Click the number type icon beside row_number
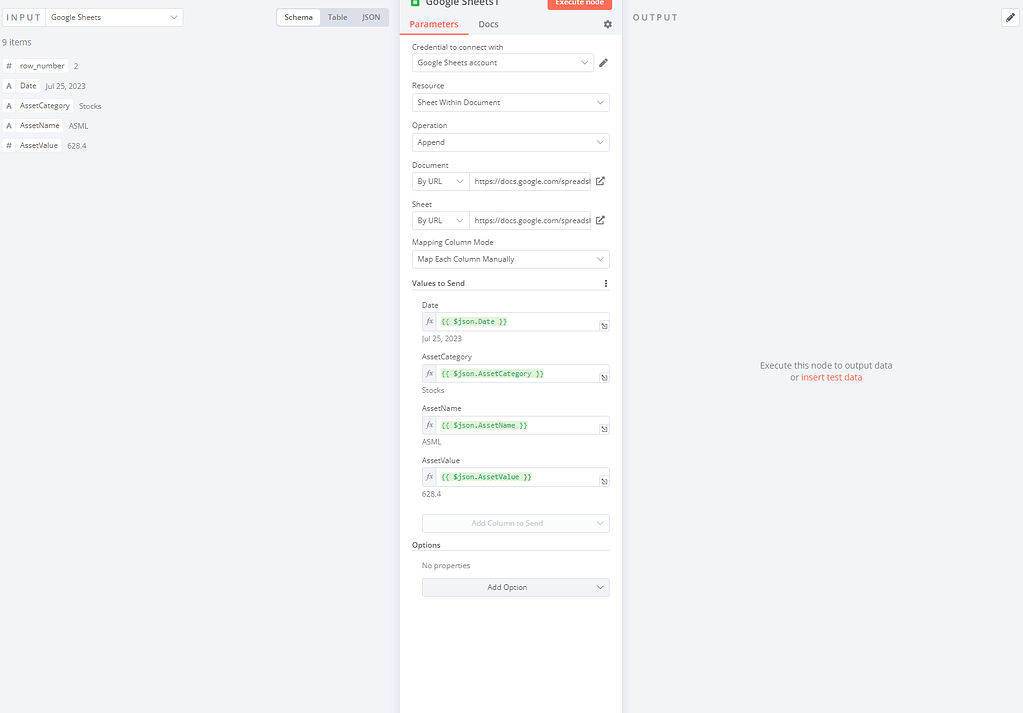The height and width of the screenshot is (713, 1023). (9, 65)
